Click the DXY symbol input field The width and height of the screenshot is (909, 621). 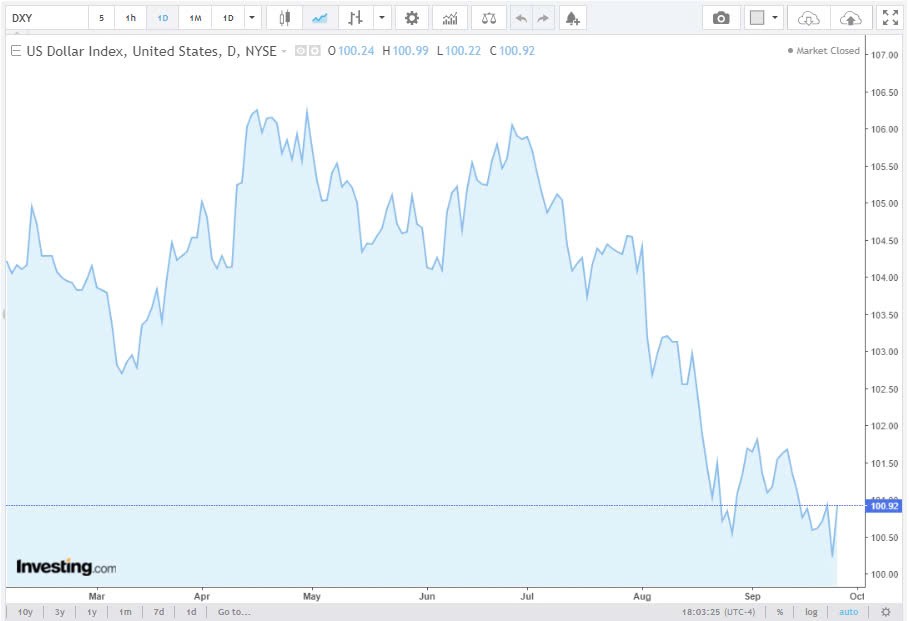click(x=45, y=18)
